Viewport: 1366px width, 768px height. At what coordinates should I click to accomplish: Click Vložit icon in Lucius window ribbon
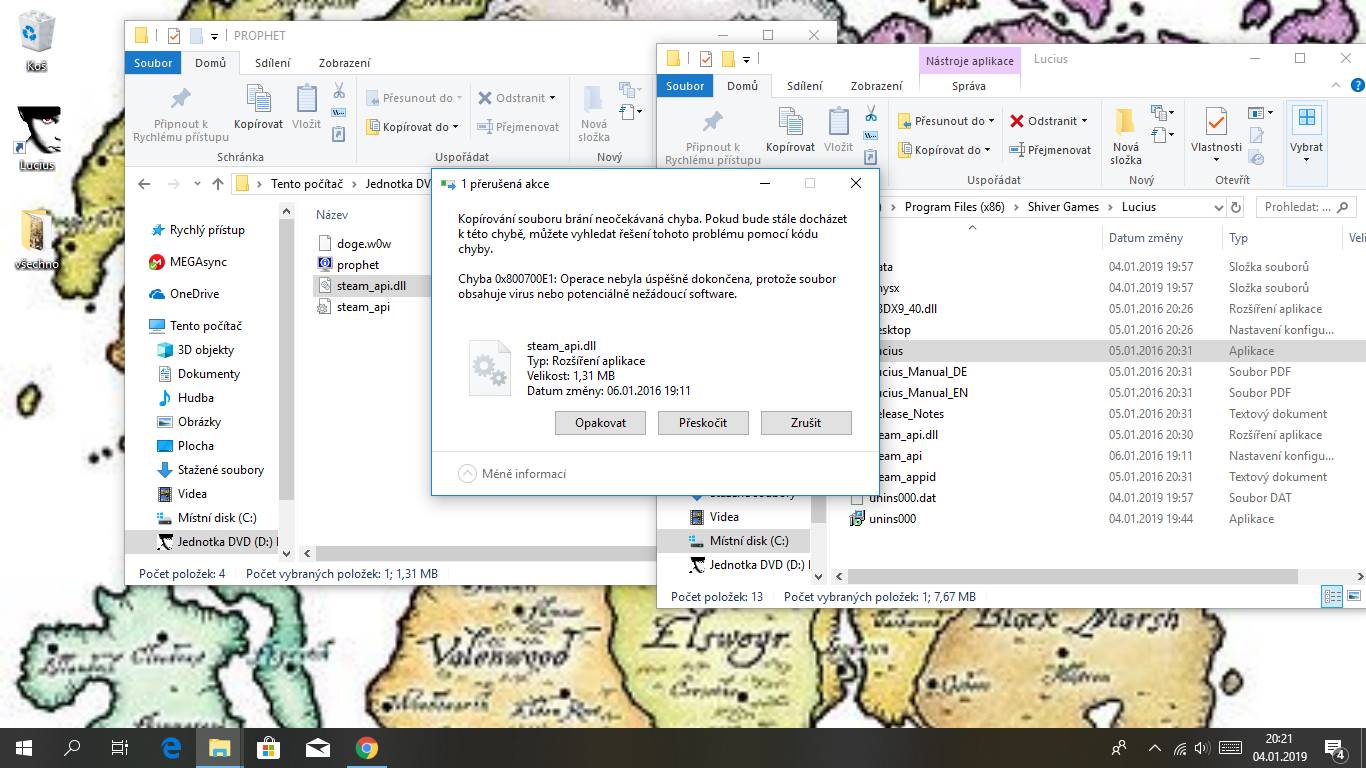[x=838, y=130]
